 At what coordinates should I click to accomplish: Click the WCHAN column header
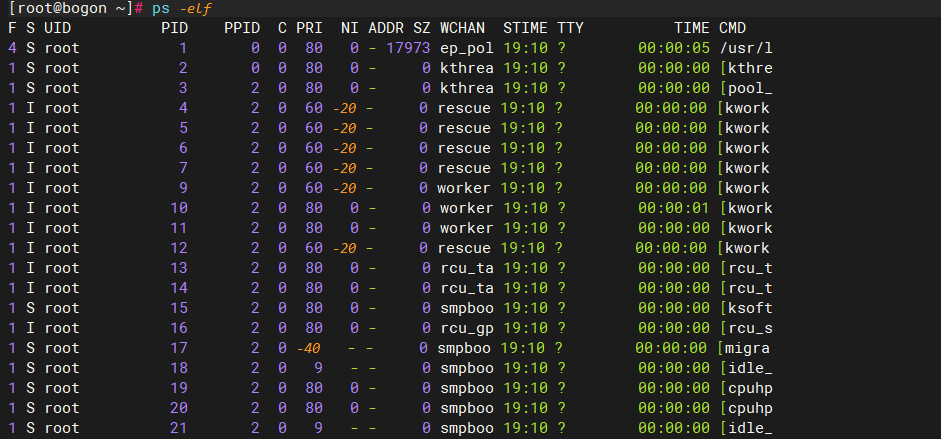click(x=462, y=28)
